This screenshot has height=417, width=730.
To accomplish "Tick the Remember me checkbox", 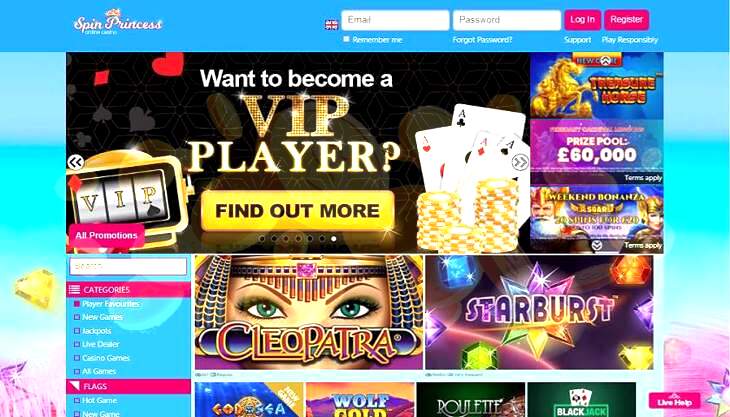I will [346, 39].
